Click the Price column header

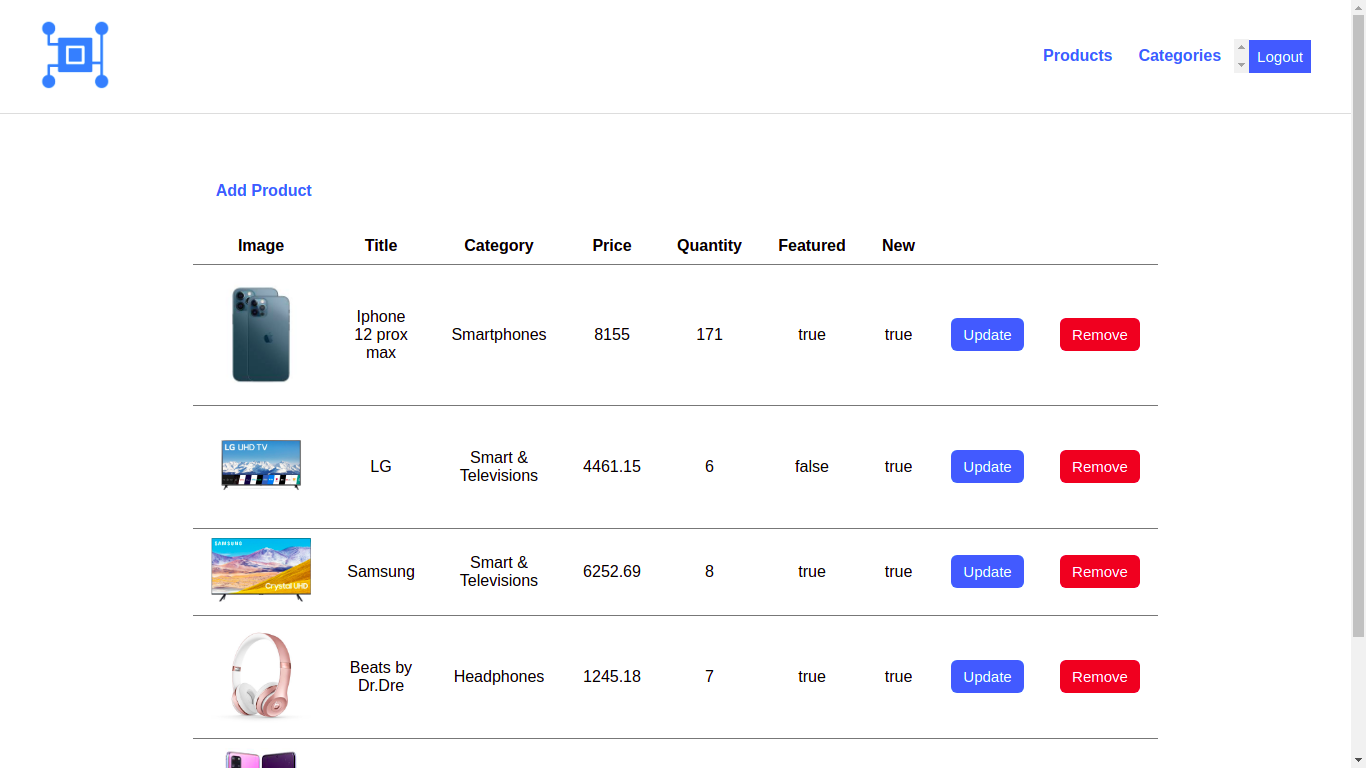click(x=612, y=246)
